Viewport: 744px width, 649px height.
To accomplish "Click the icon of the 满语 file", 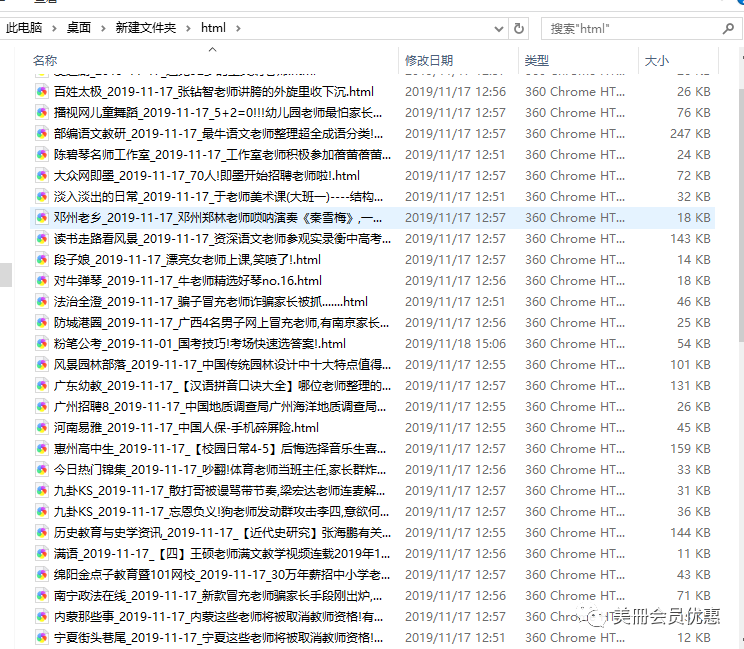I will (x=42, y=554).
